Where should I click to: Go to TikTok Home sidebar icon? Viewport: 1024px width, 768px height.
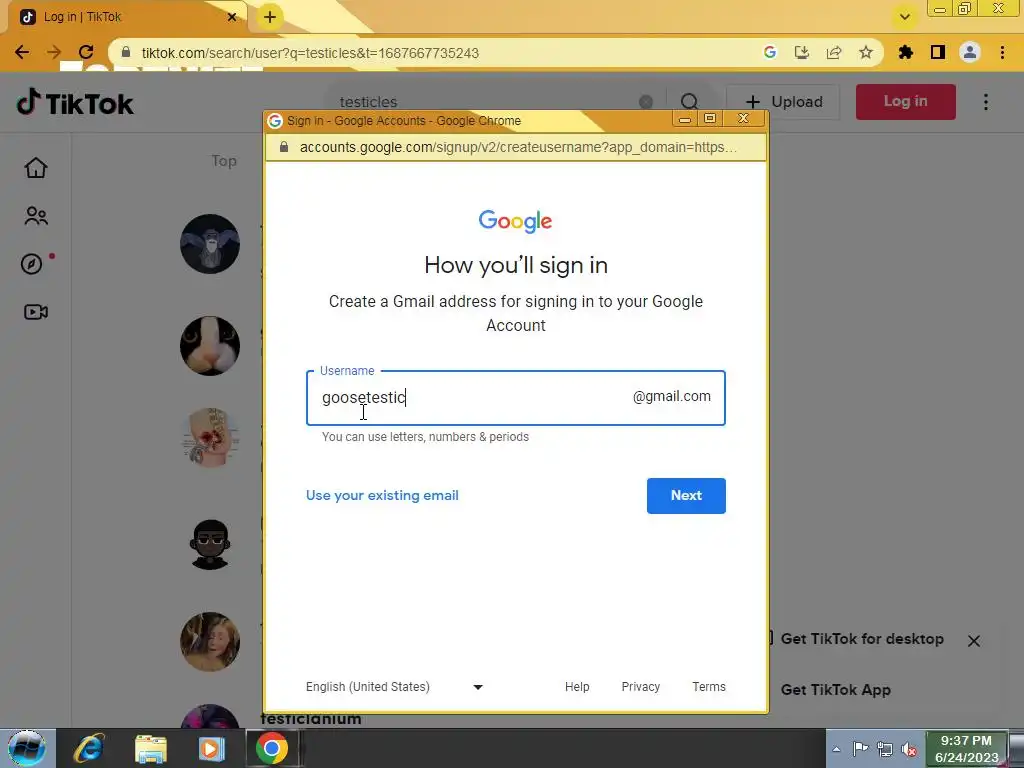click(36, 168)
